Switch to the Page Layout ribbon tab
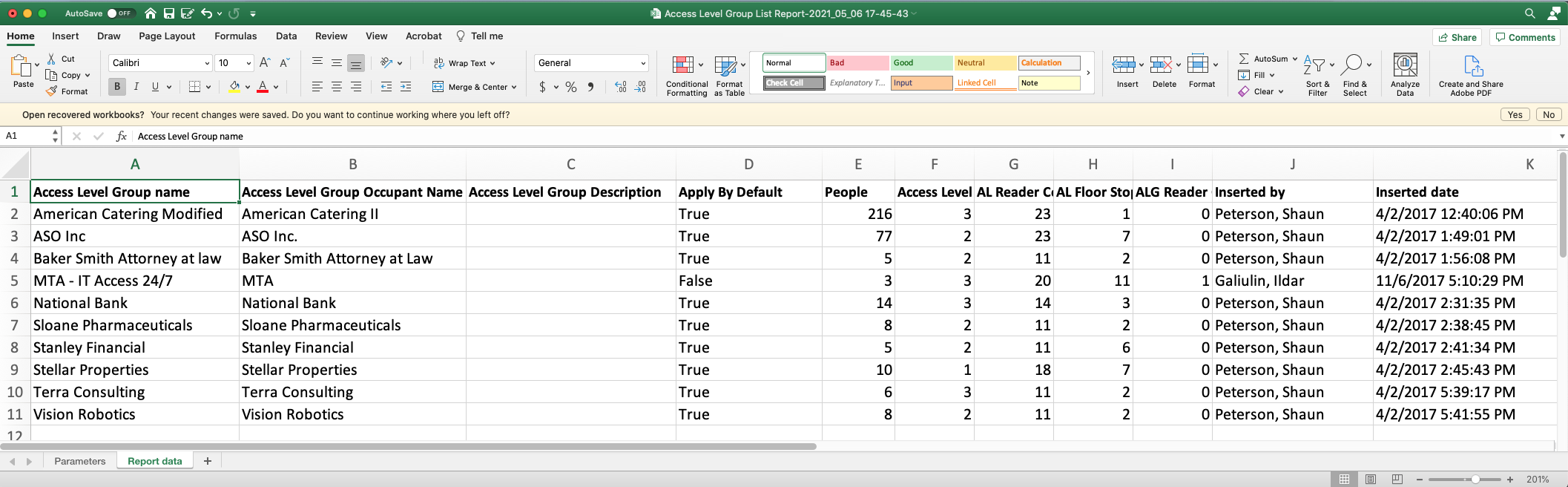The image size is (1568, 487). click(x=167, y=36)
